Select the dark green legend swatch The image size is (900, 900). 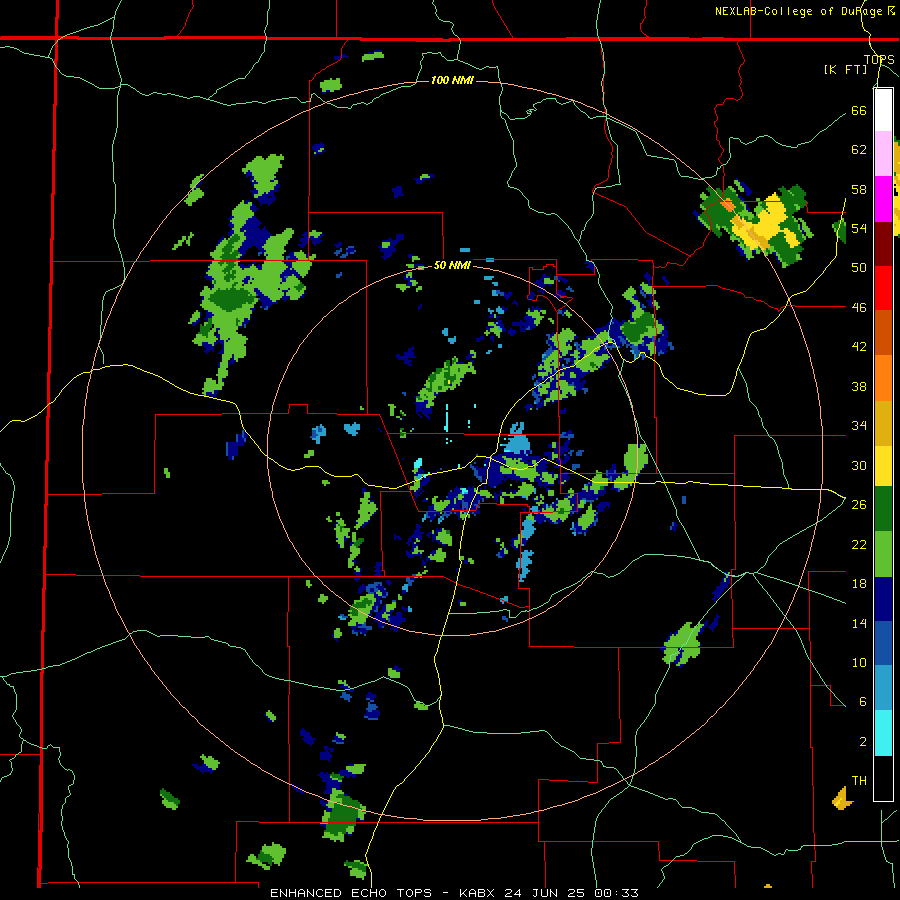(883, 509)
